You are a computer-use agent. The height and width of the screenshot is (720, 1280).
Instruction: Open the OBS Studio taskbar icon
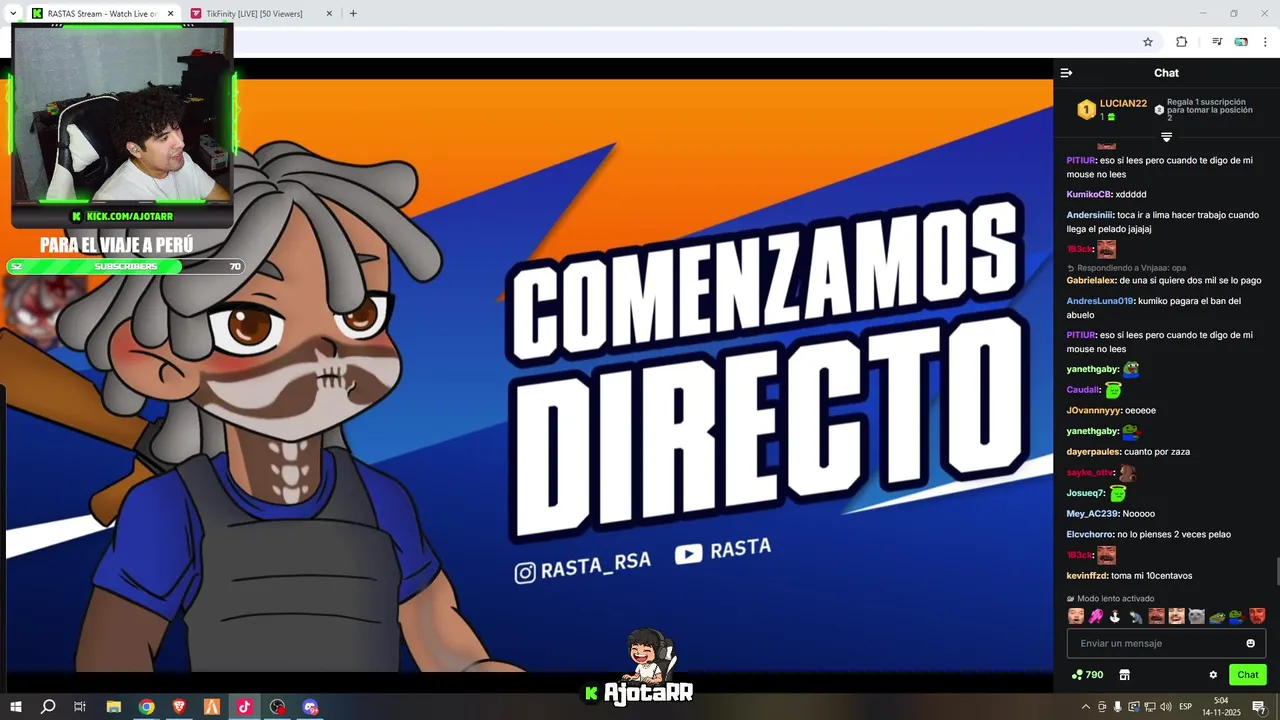(277, 707)
